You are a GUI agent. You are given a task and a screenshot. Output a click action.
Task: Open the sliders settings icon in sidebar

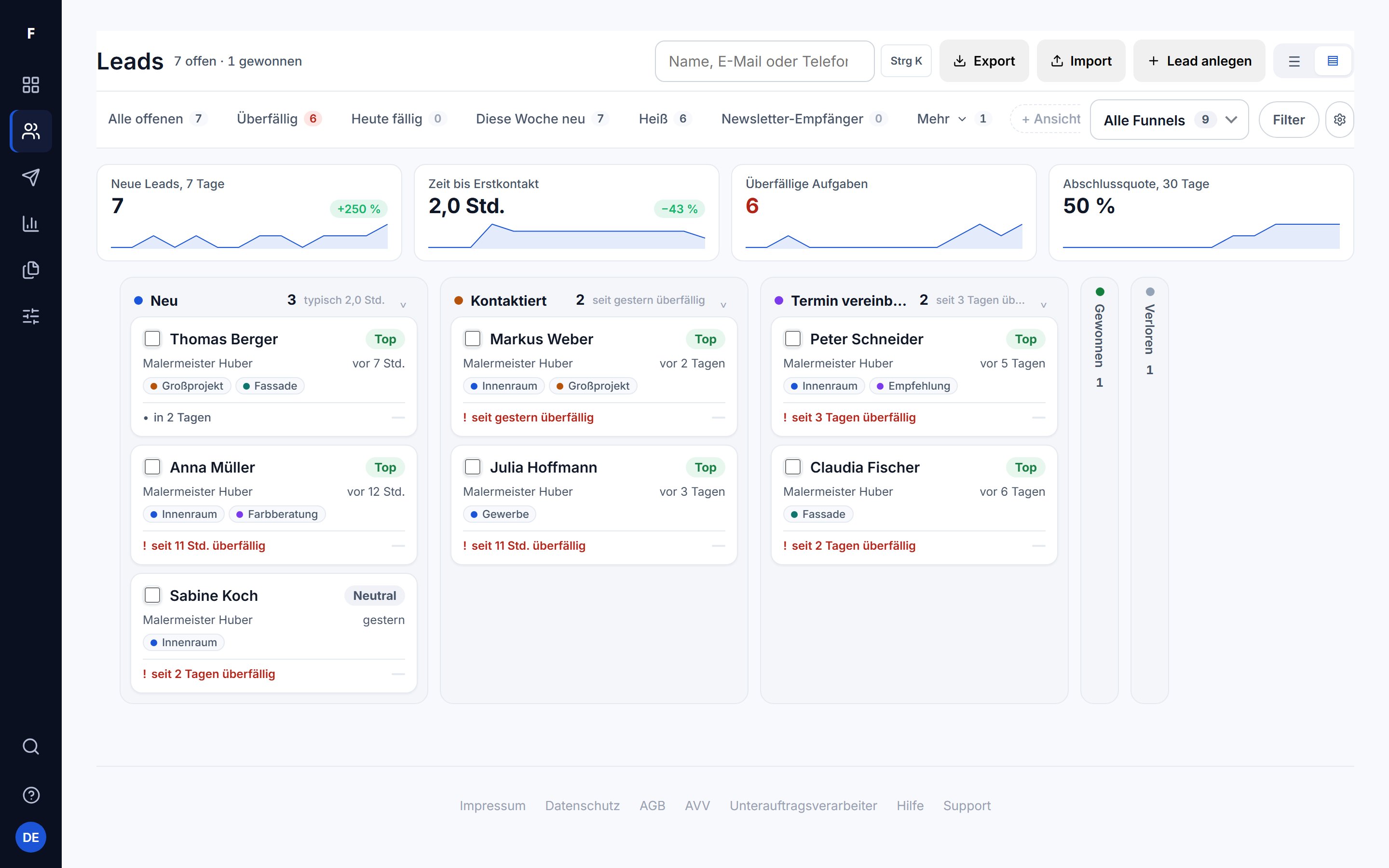coord(30,316)
